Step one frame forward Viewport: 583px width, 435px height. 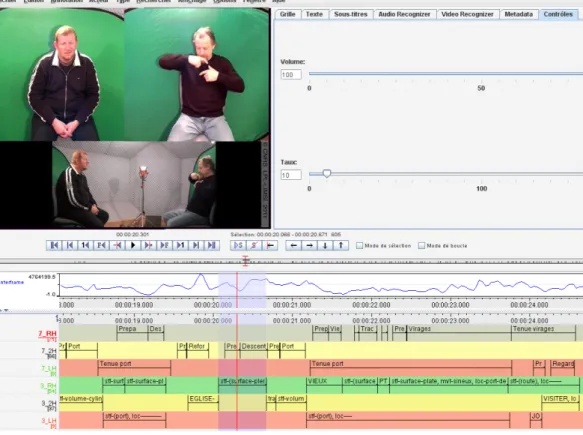tap(164, 245)
